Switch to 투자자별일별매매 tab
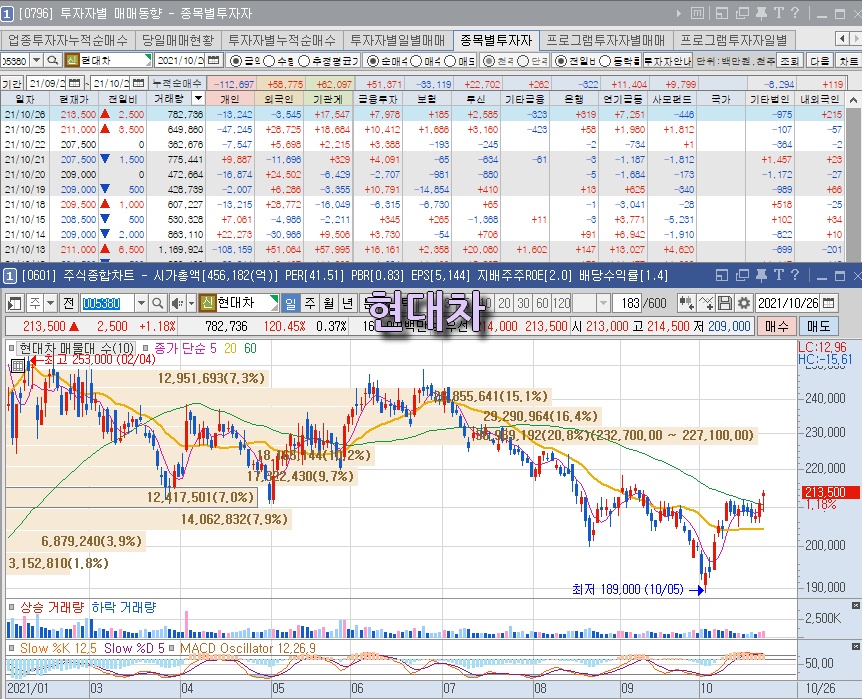The width and height of the screenshot is (862, 699). pos(398,40)
